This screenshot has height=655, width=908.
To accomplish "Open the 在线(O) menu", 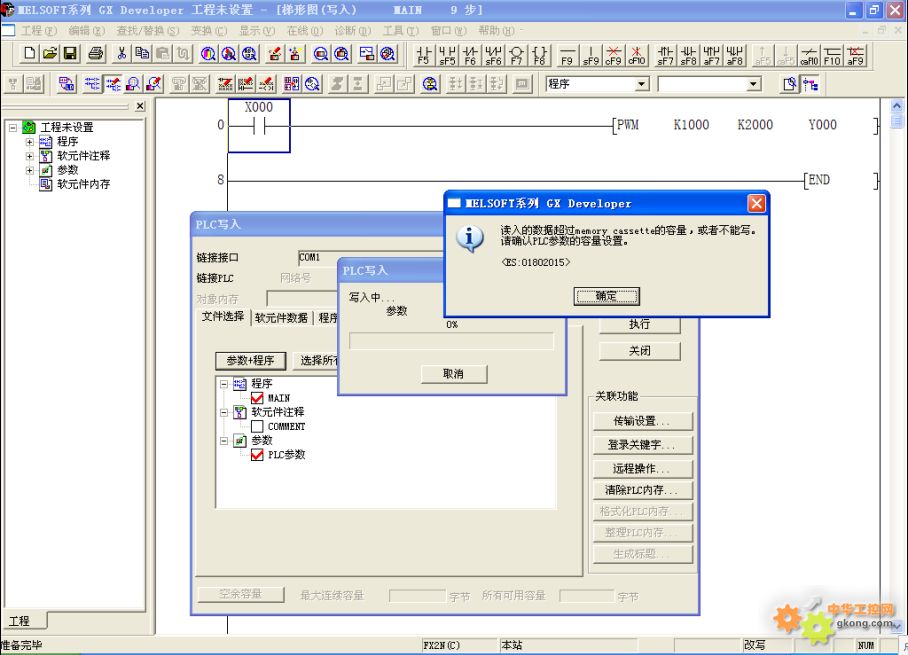I will pyautogui.click(x=305, y=30).
